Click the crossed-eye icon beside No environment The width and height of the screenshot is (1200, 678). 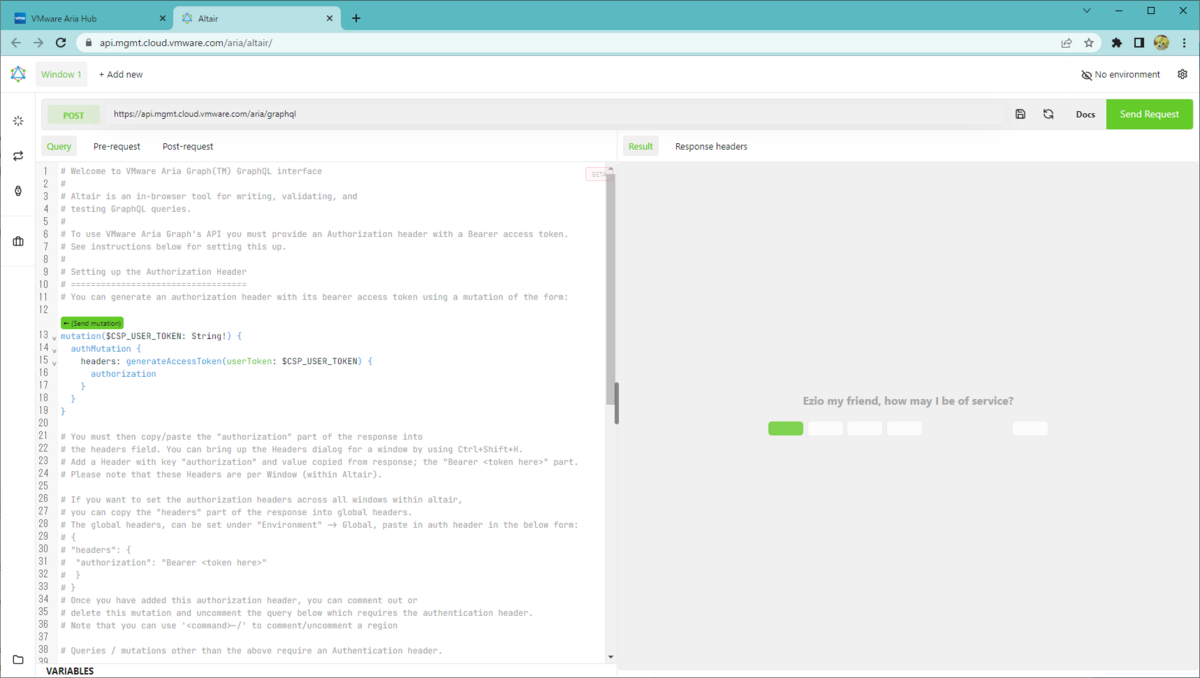point(1086,75)
